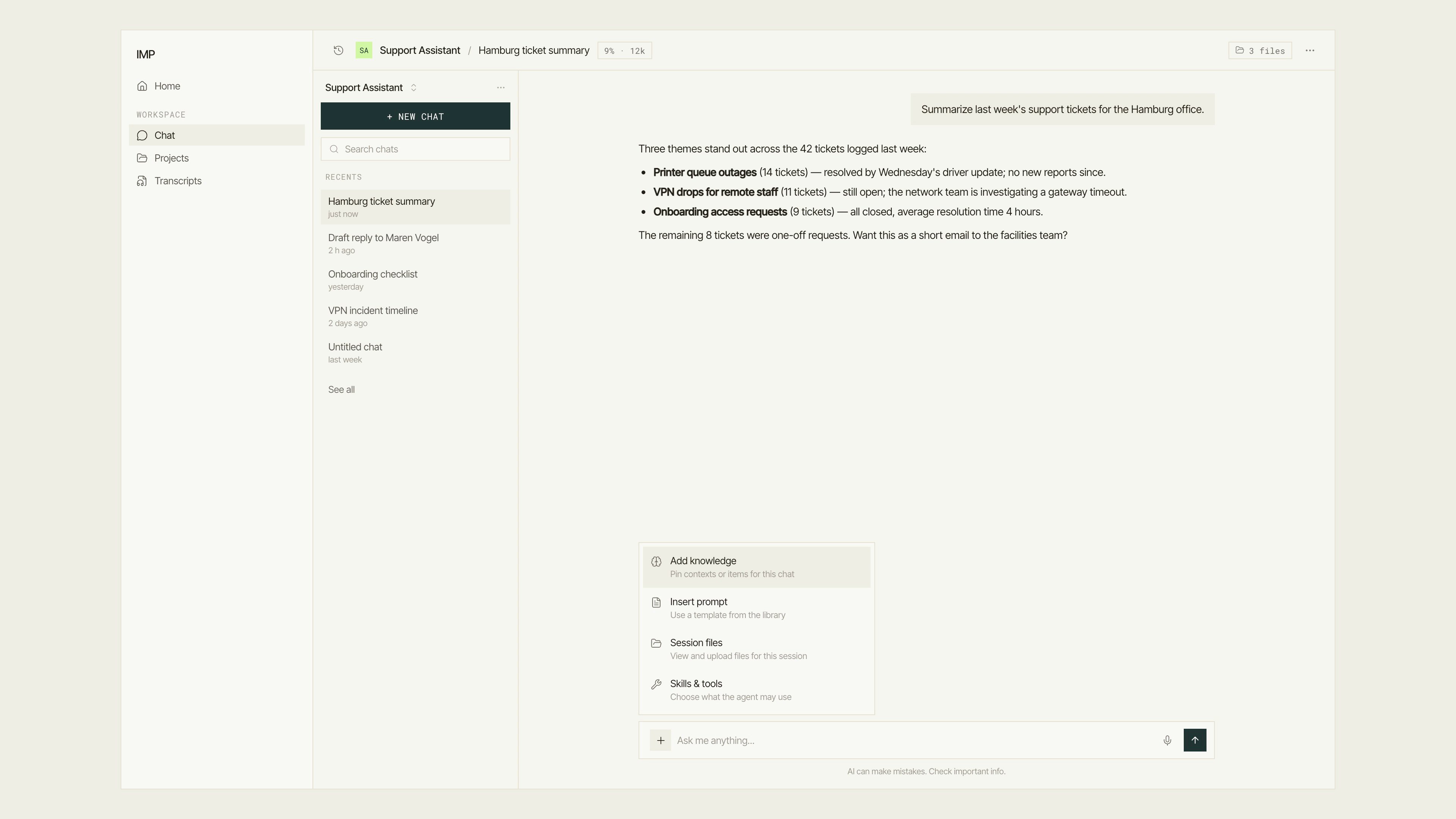The height and width of the screenshot is (819, 1456).
Task: Open Projects in workspace sidebar
Action: coord(217,158)
